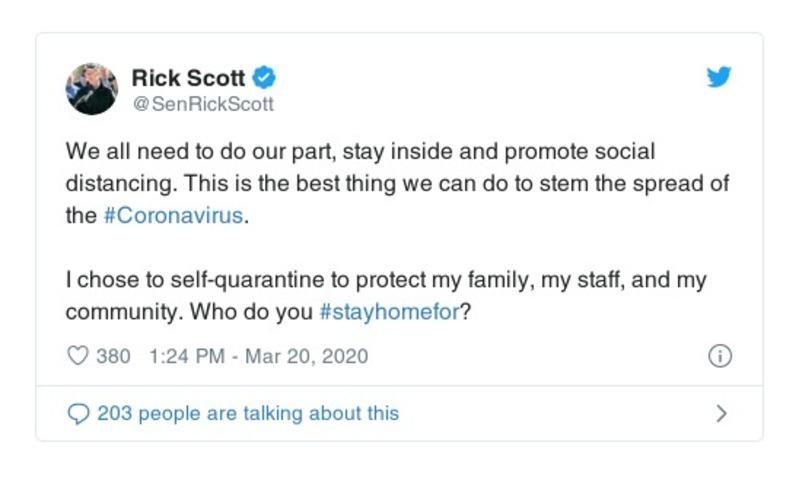
Task: Open "203 people are talking about this"
Action: tap(247, 413)
